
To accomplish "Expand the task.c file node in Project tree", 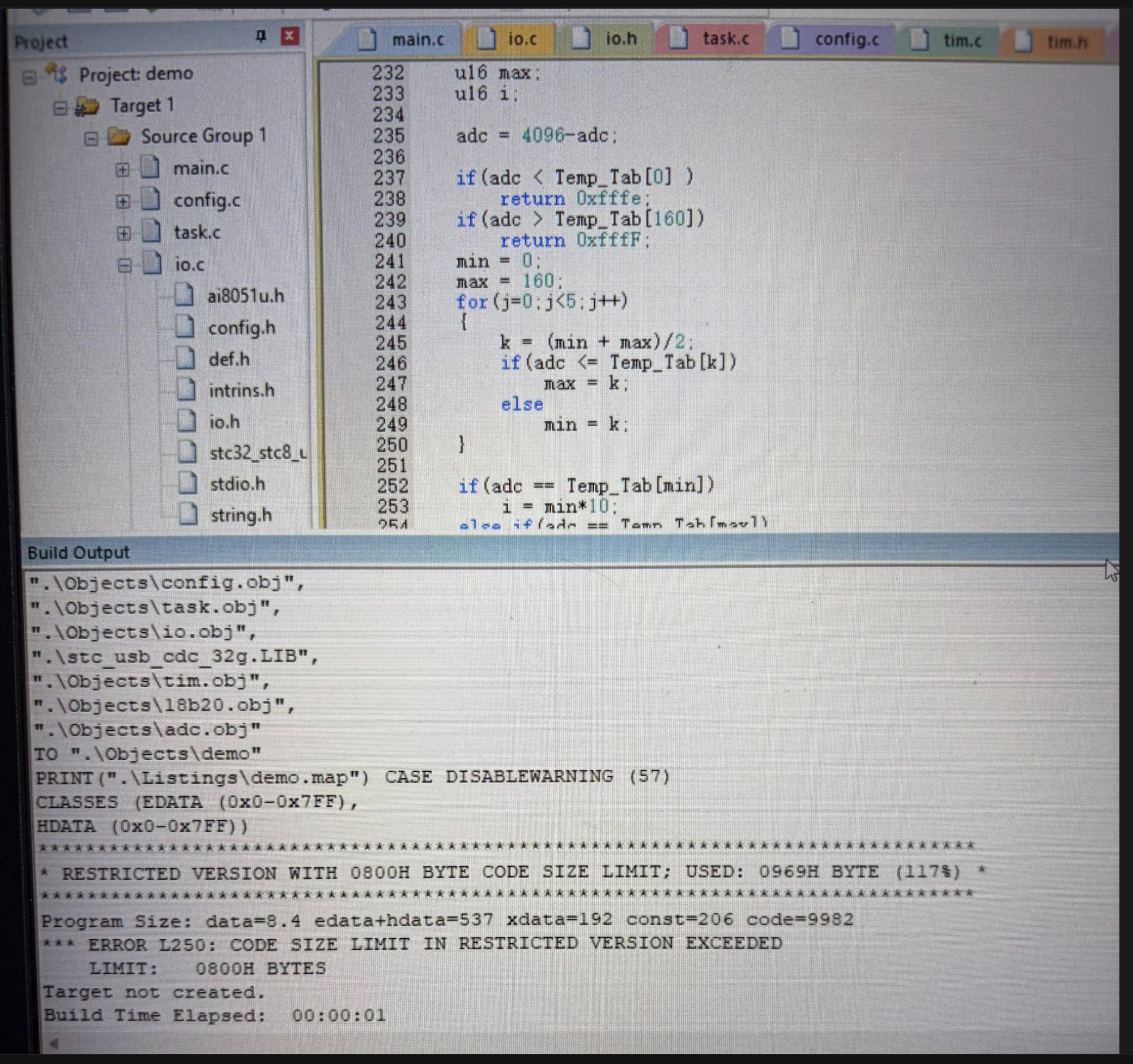I will [x=123, y=233].
